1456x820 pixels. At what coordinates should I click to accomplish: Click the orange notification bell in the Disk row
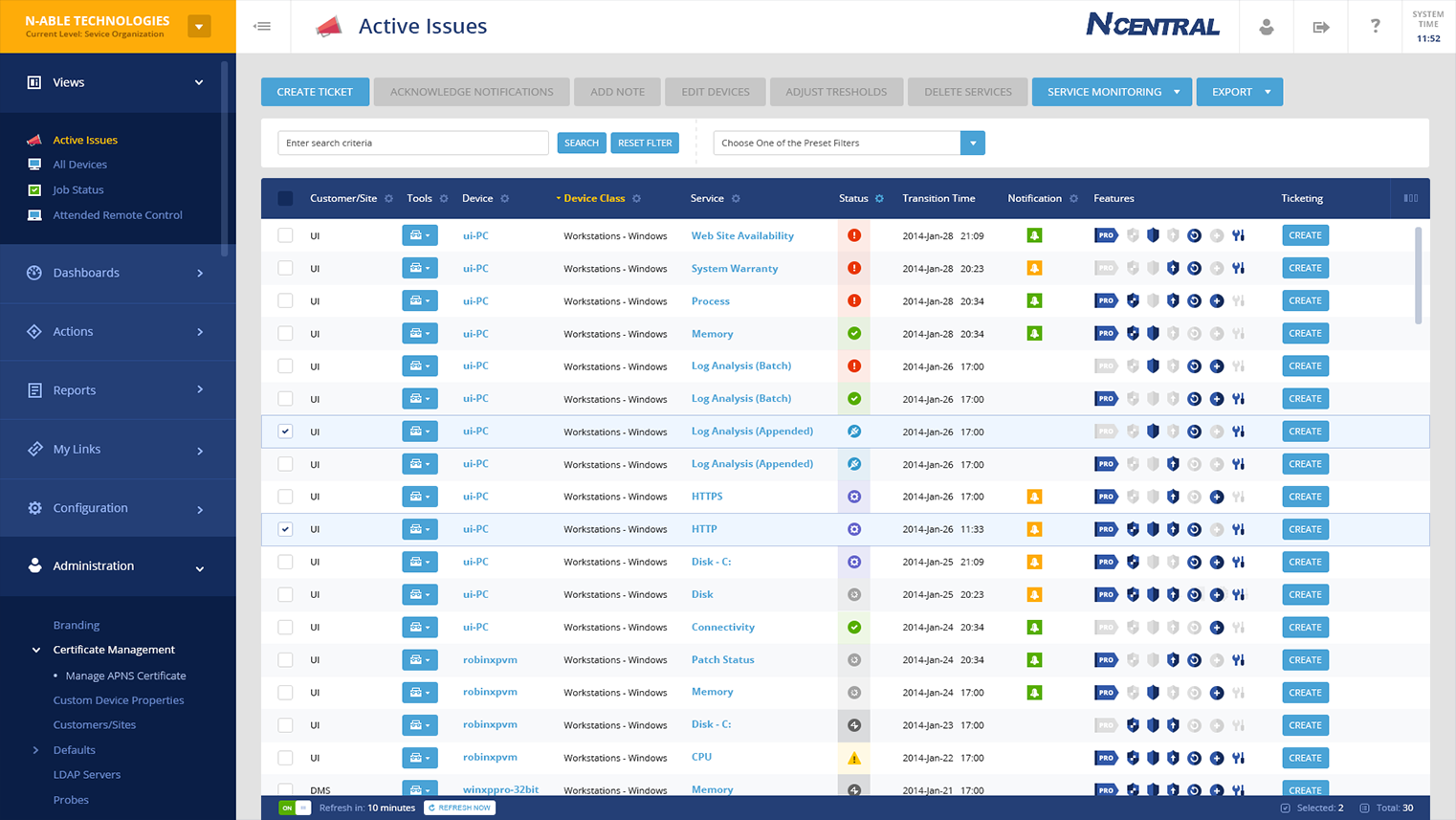[1034, 594]
